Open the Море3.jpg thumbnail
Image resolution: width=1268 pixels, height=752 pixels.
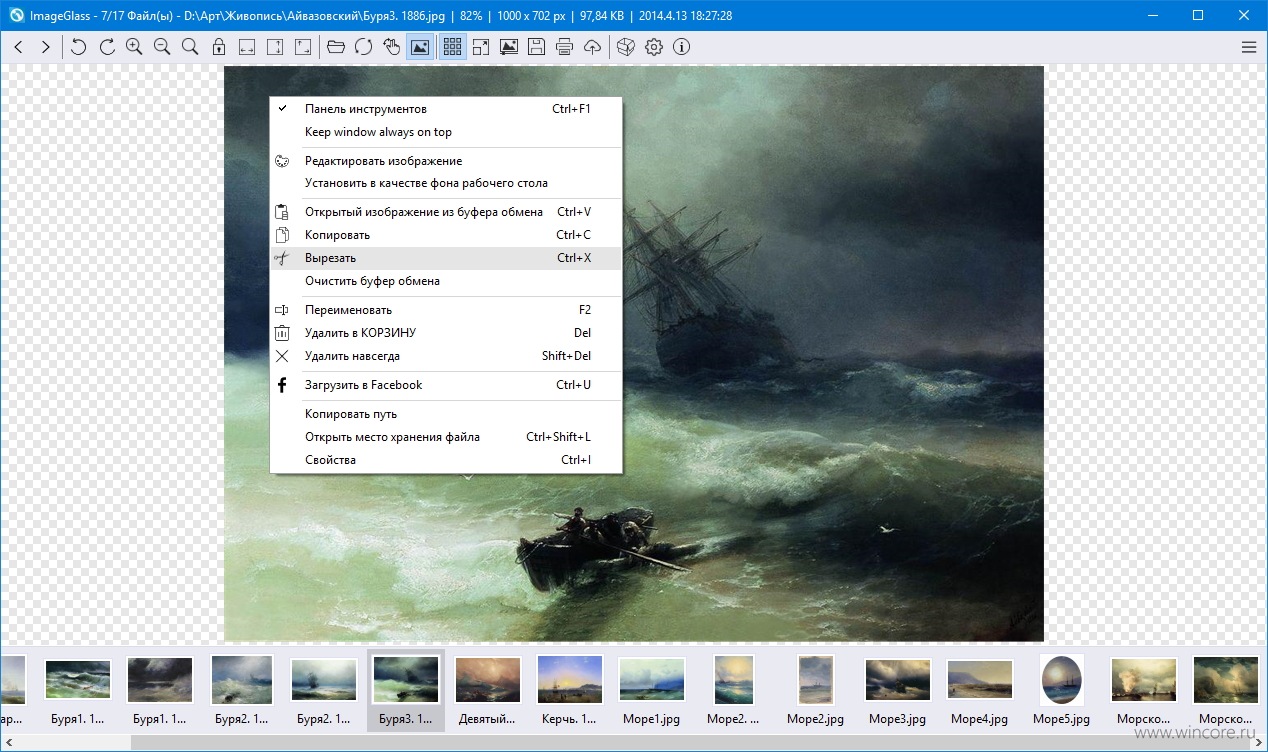click(898, 690)
